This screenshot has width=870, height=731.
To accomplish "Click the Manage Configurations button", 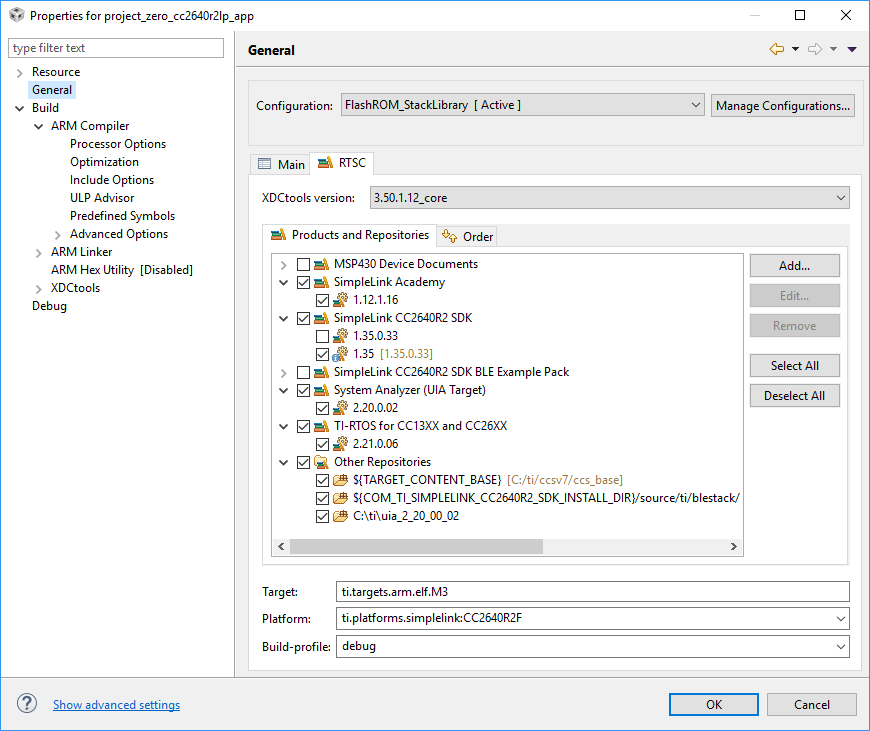I will pyautogui.click(x=783, y=105).
